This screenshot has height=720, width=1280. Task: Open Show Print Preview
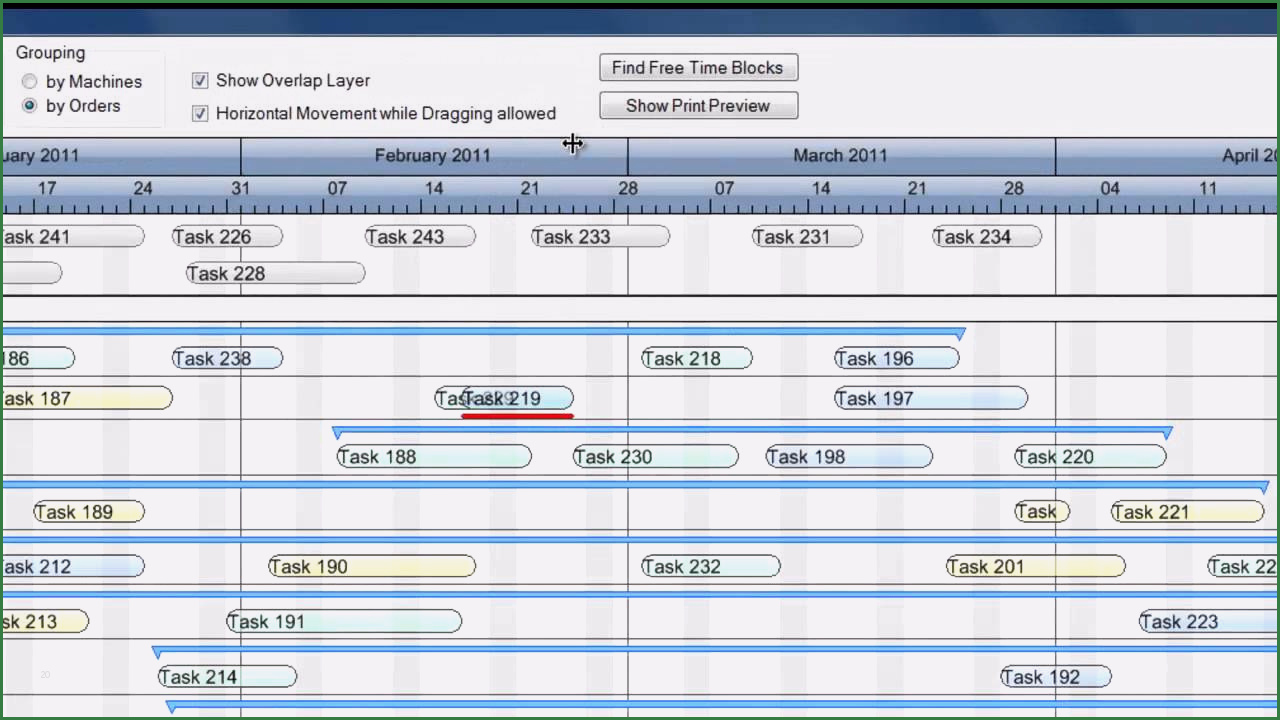coord(698,106)
